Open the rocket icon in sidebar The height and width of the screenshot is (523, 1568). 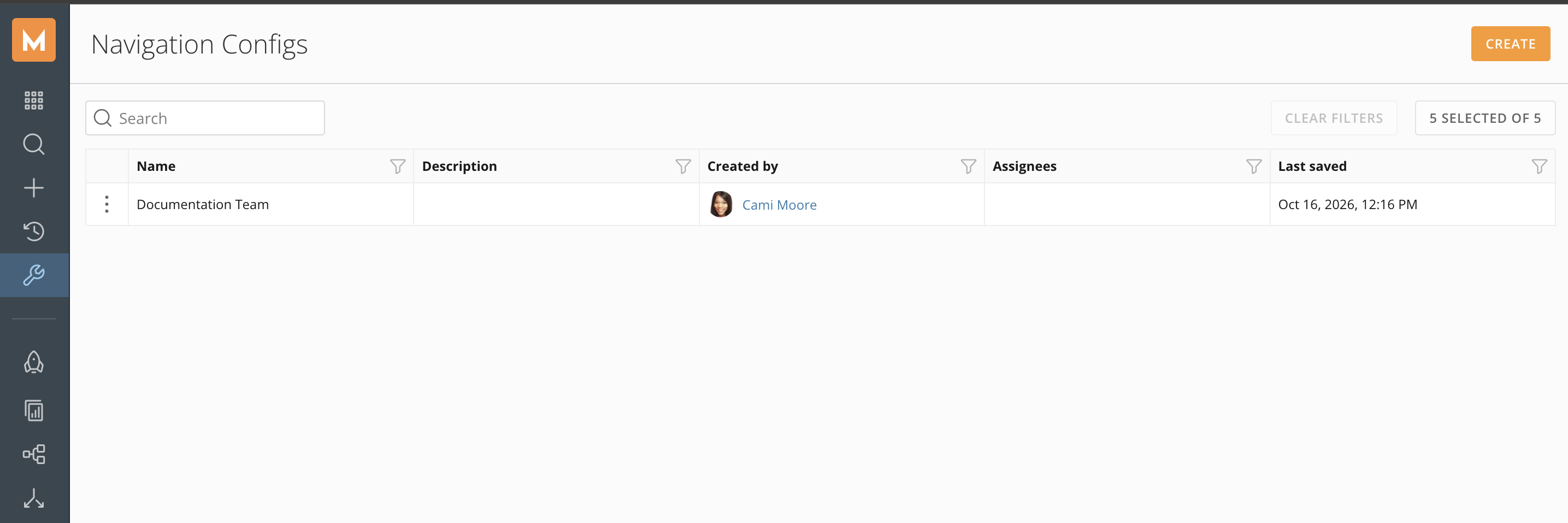(x=34, y=362)
